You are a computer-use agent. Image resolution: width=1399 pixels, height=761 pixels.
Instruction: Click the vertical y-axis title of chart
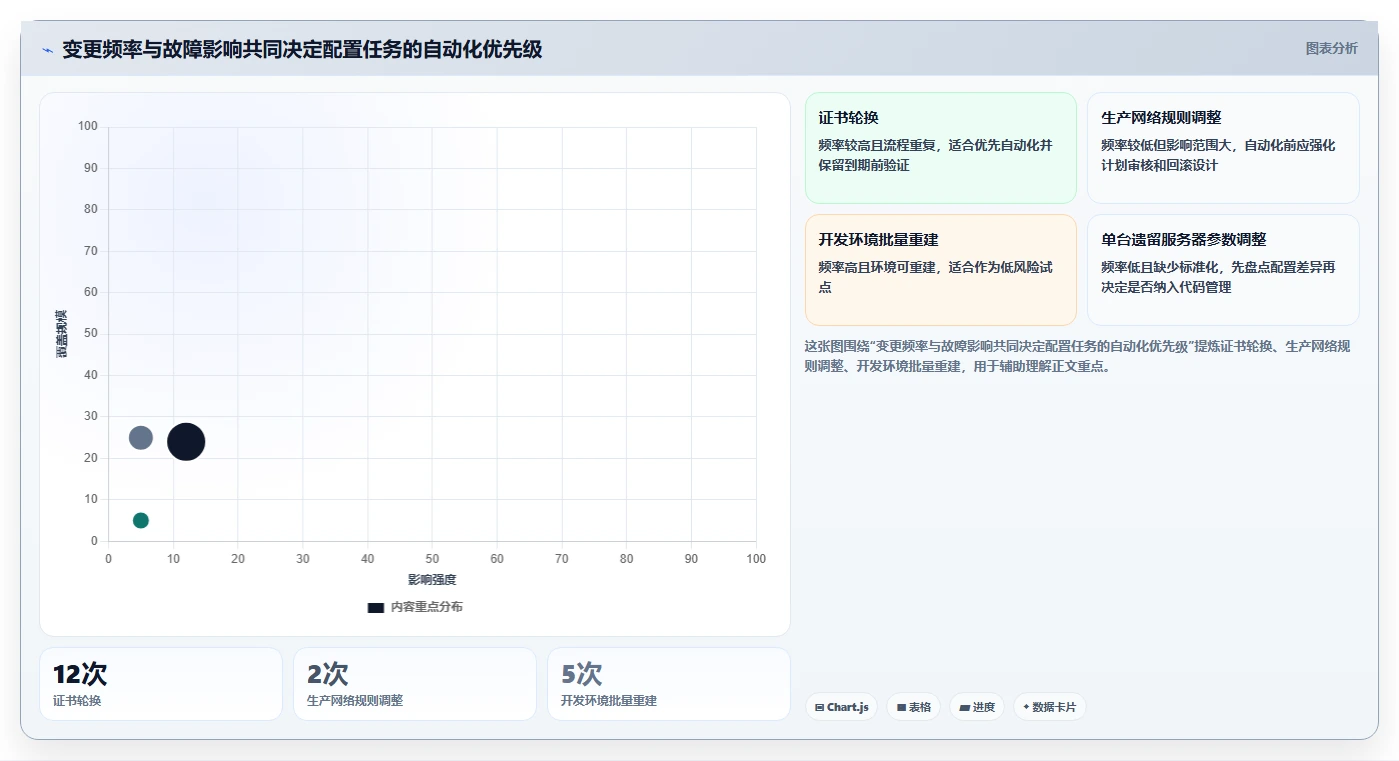pyautogui.click(x=62, y=334)
